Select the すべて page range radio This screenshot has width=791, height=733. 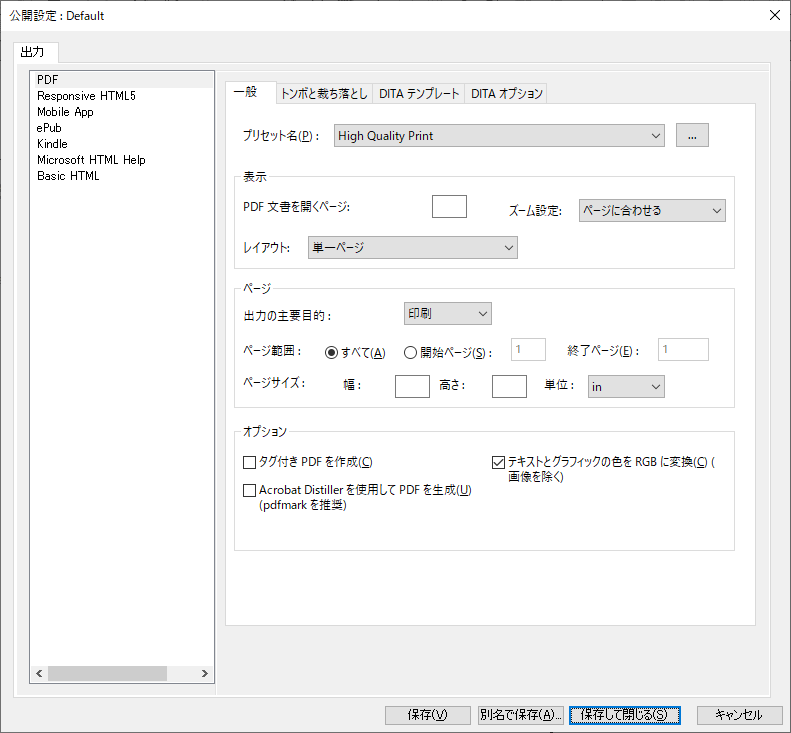(x=333, y=352)
